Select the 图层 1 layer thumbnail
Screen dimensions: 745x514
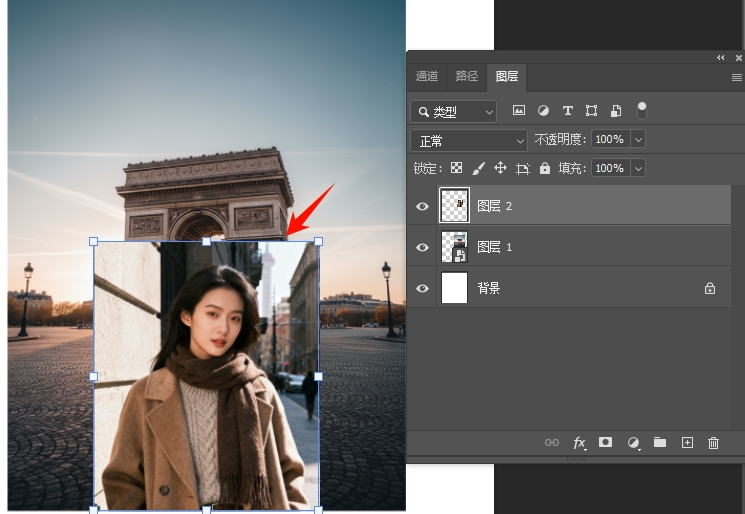(x=455, y=247)
